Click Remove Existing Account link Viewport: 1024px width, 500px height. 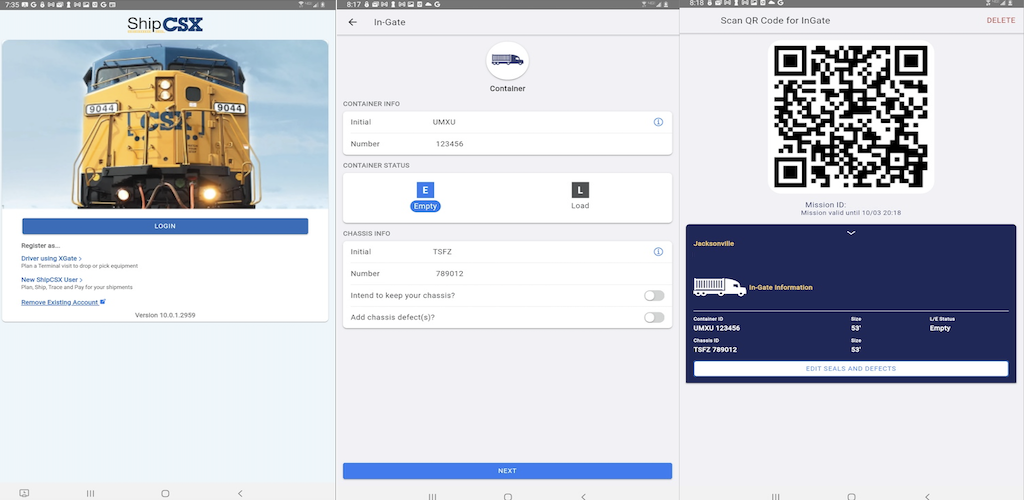click(63, 302)
